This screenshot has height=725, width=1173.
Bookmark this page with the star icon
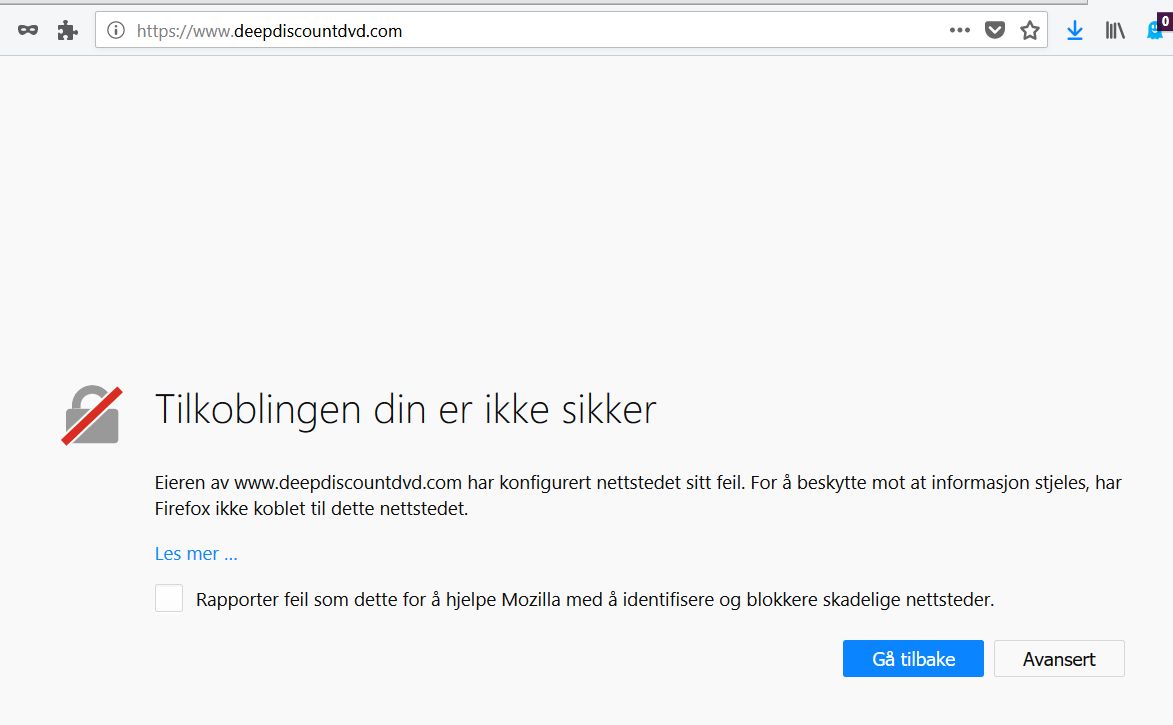1030,31
